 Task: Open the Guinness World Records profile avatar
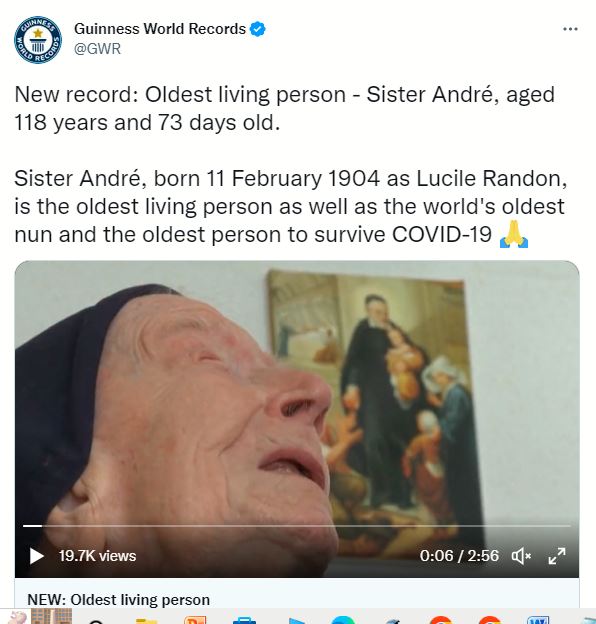click(x=38, y=40)
